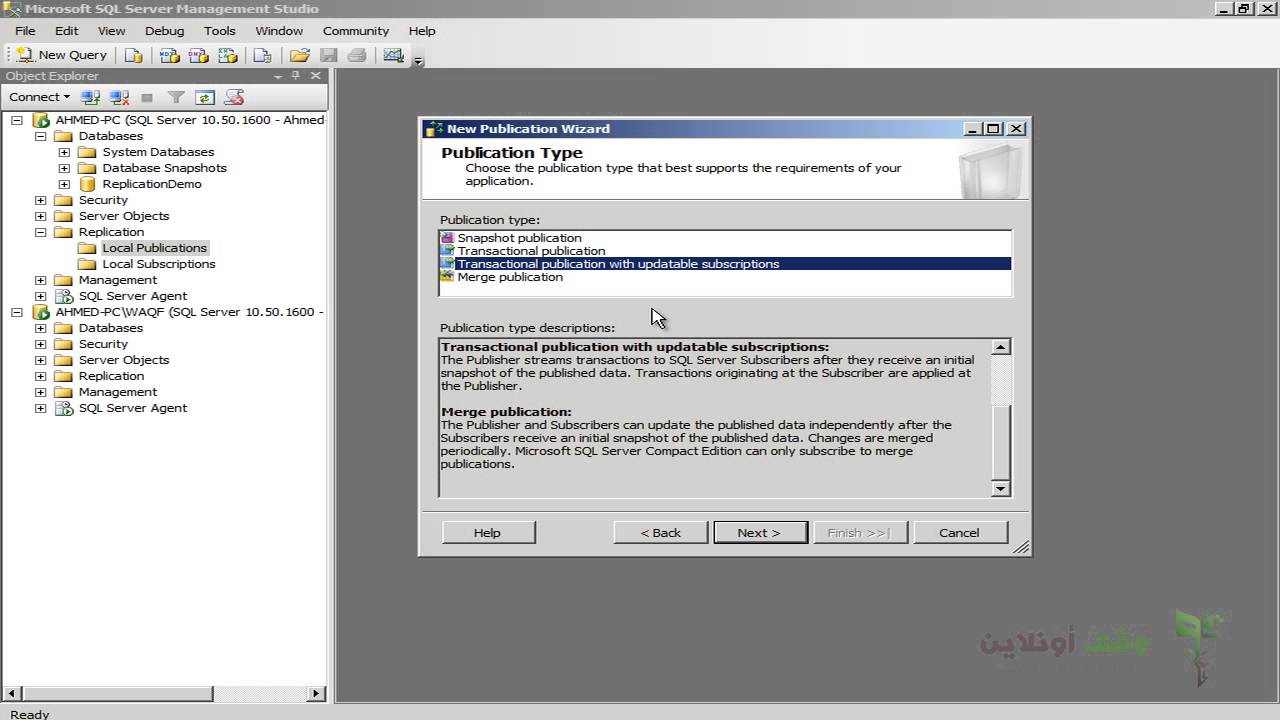Click description box scroll down arrow
Image resolution: width=1280 pixels, height=720 pixels.
point(1001,488)
